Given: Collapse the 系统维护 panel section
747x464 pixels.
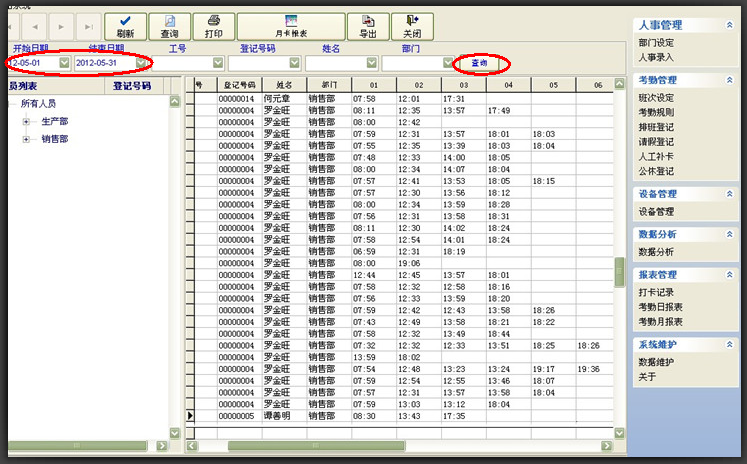Looking at the screenshot, I should pos(729,344).
